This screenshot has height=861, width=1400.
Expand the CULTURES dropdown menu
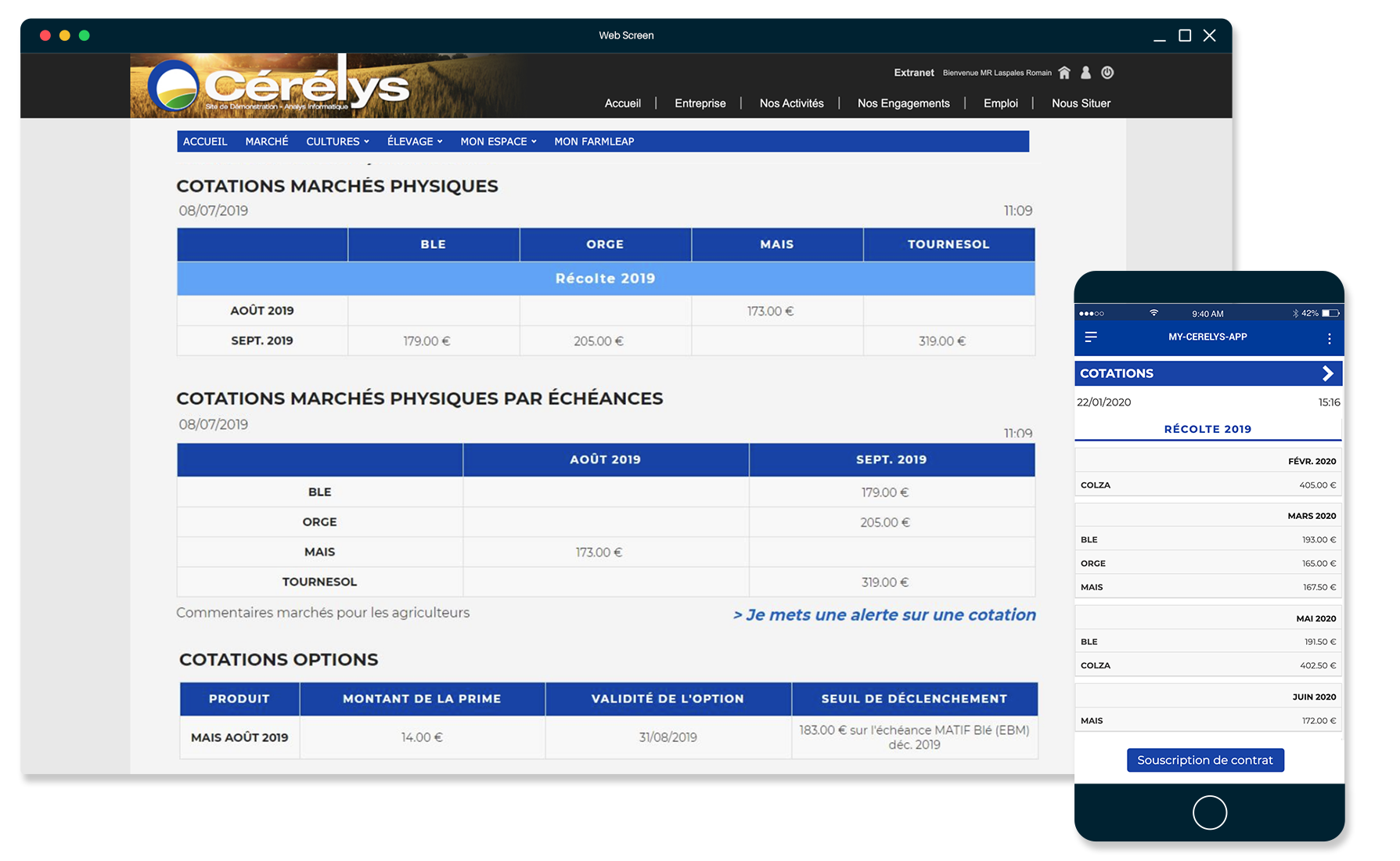[x=337, y=142]
